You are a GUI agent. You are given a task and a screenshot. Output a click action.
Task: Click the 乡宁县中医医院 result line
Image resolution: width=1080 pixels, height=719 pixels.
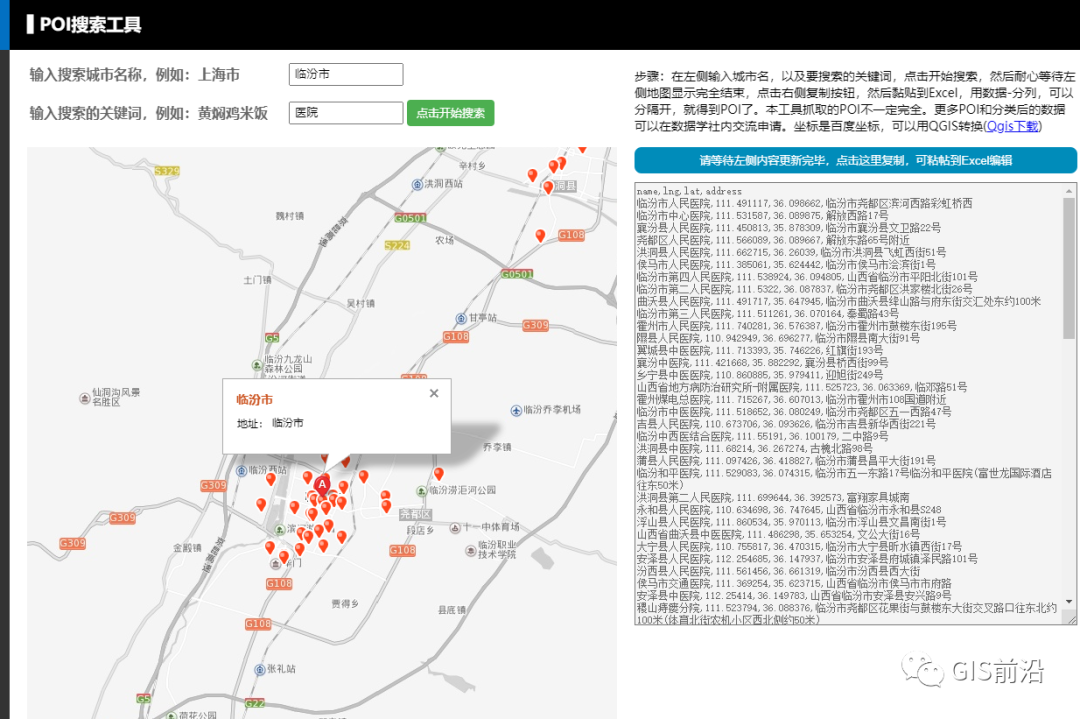[x=760, y=375]
